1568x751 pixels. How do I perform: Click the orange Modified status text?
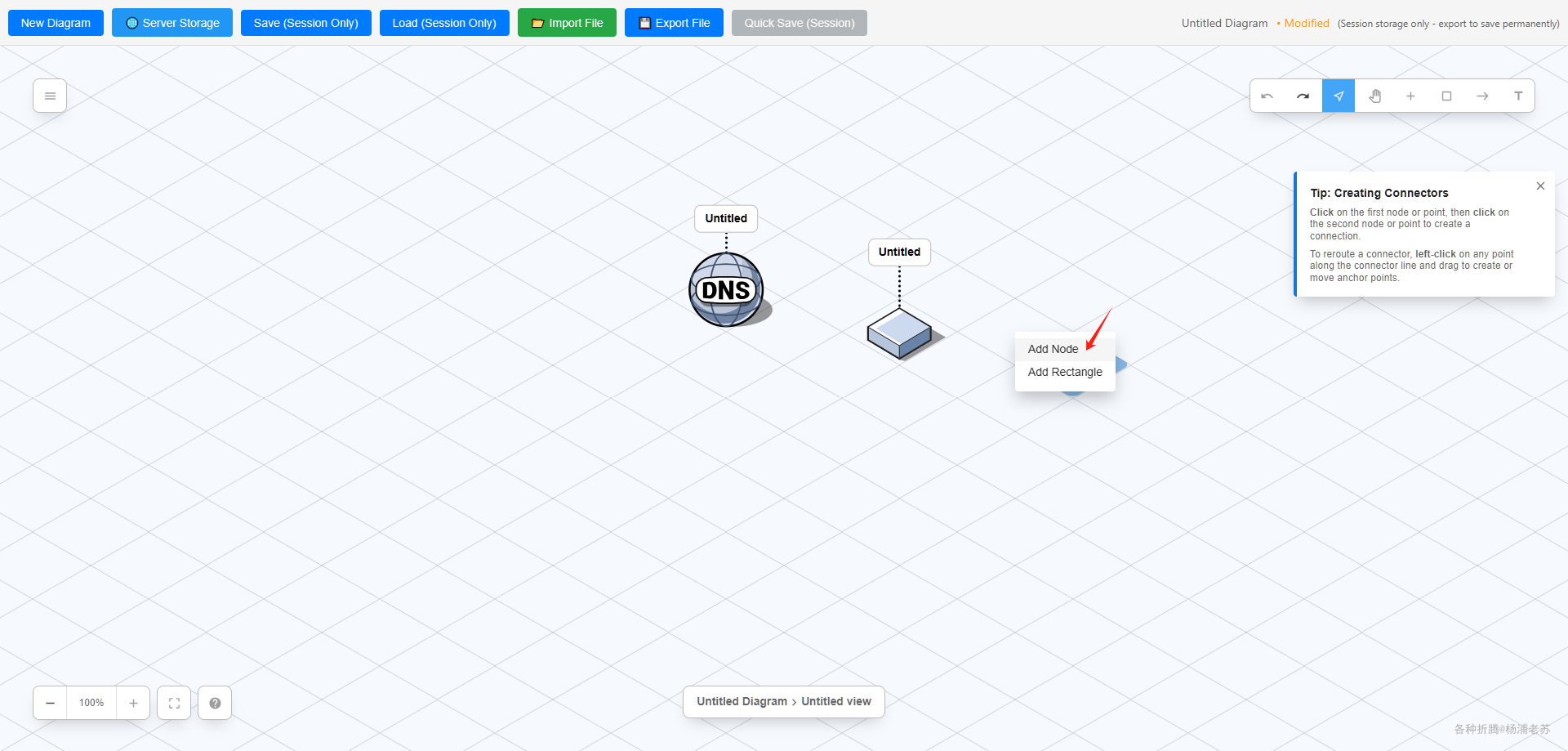pyautogui.click(x=1306, y=23)
